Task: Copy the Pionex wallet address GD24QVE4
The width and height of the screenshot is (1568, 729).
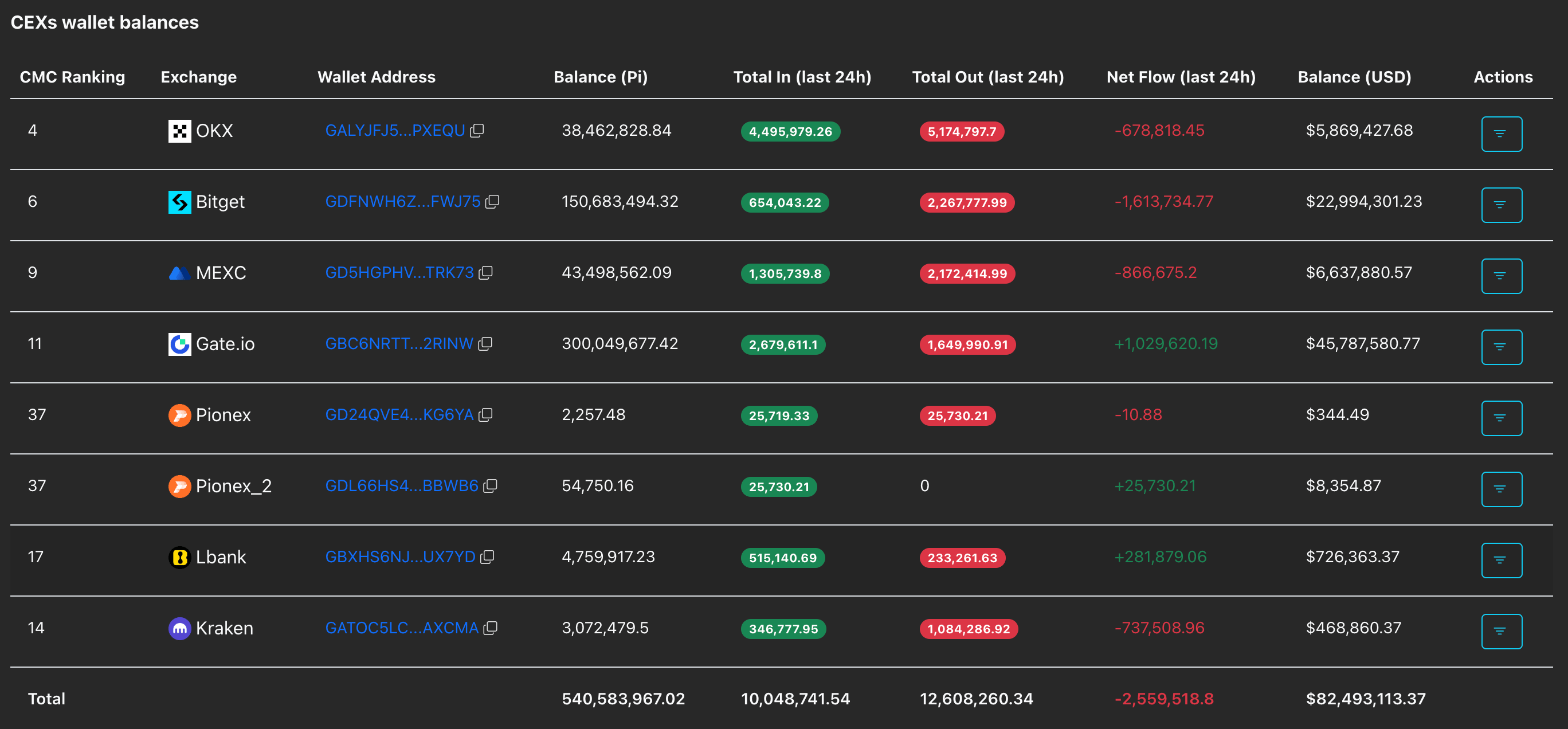Action: coord(486,415)
